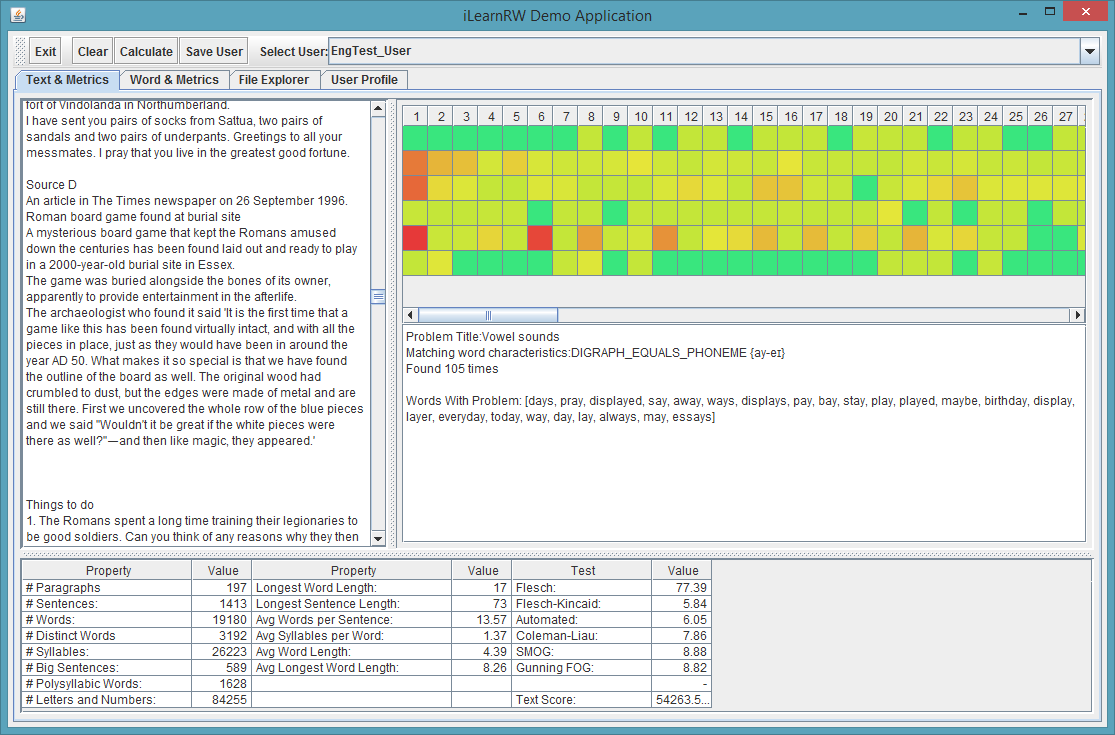Click the '# Big Sentences:' row

click(x=108, y=667)
